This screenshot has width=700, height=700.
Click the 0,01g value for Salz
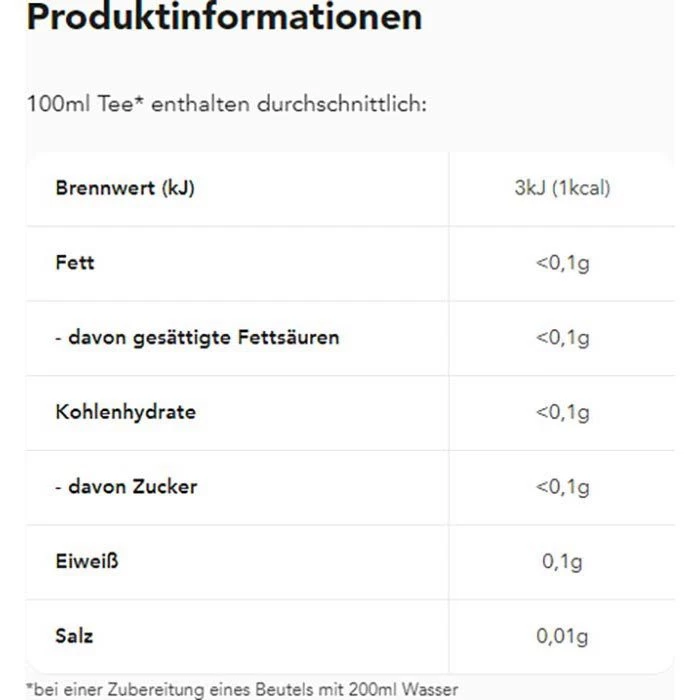(x=561, y=636)
